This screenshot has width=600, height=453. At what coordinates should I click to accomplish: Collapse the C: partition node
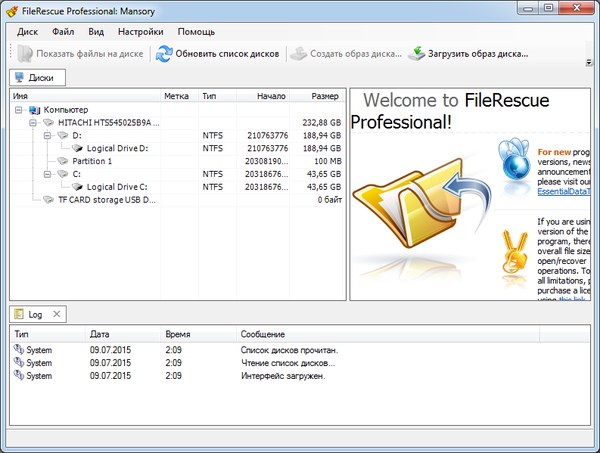coord(47,174)
